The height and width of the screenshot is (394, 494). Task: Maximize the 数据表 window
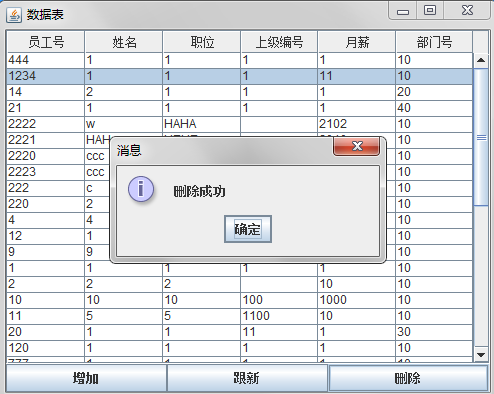pos(430,11)
